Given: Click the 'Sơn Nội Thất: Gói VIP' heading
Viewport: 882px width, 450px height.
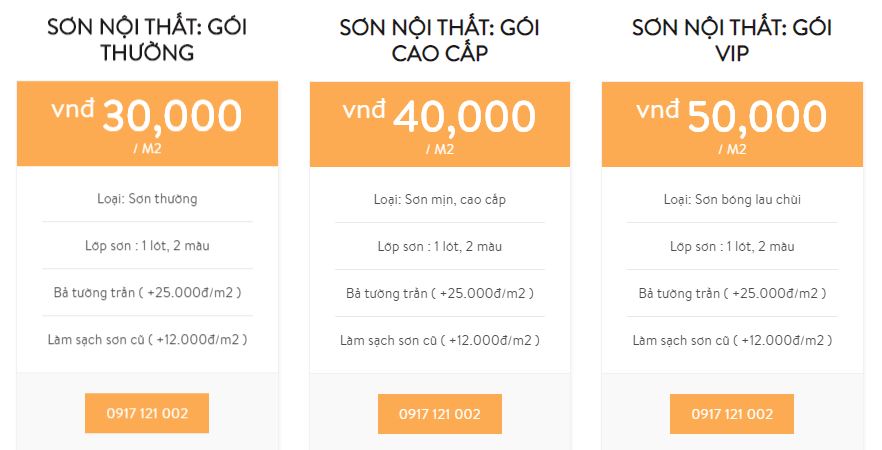Looking at the screenshot, I should [x=732, y=40].
